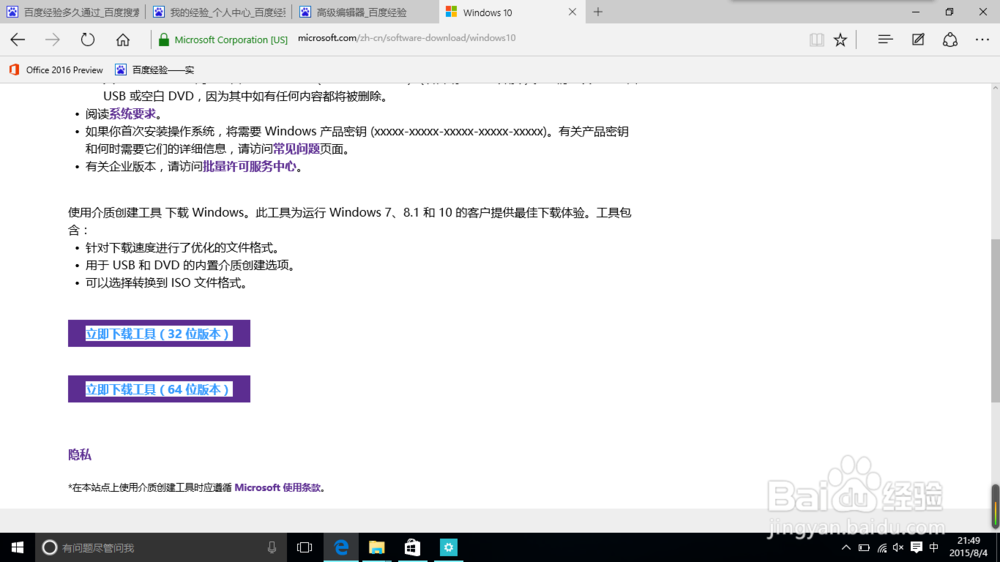Open the 系统要求 link
This screenshot has width=1000, height=562.
click(x=133, y=114)
